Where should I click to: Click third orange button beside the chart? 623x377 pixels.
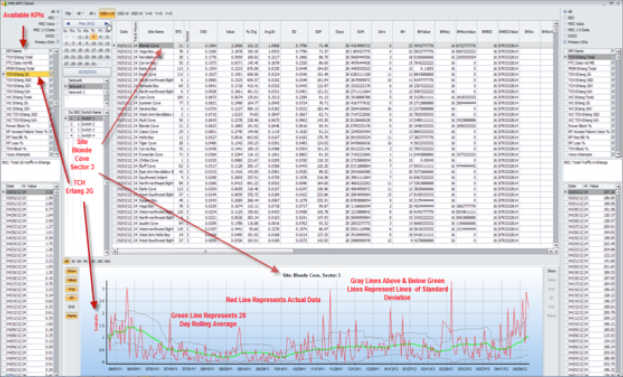pos(72,289)
